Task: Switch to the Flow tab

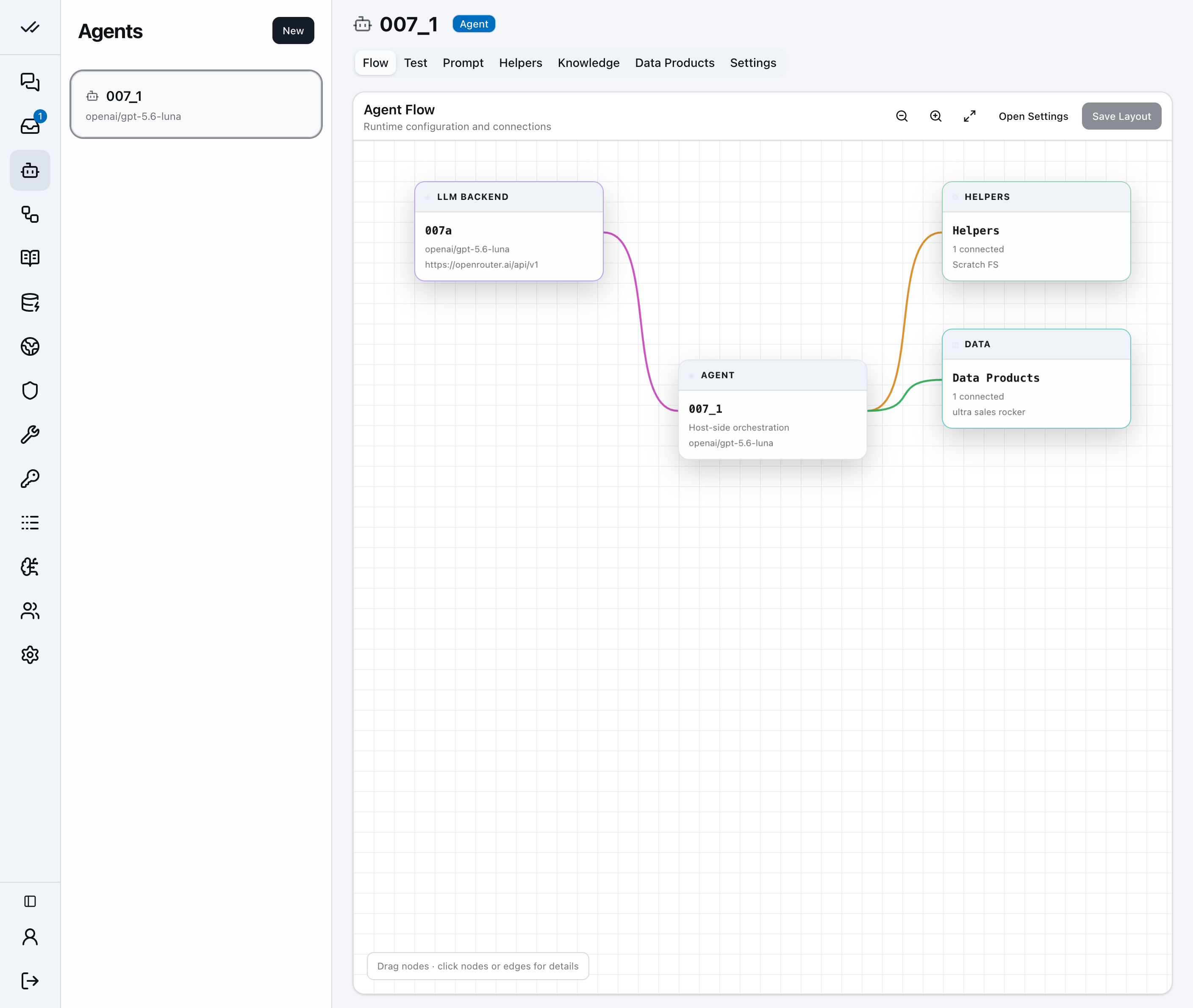Action: 375,63
